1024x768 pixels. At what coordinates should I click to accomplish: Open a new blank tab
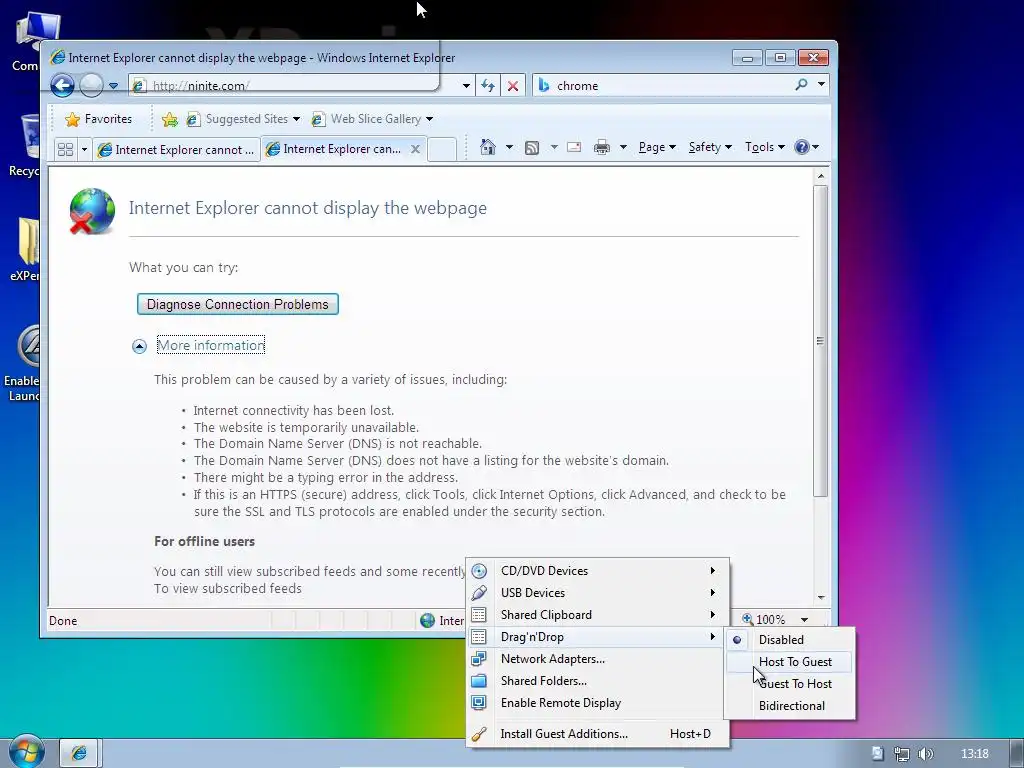pyautogui.click(x=442, y=150)
